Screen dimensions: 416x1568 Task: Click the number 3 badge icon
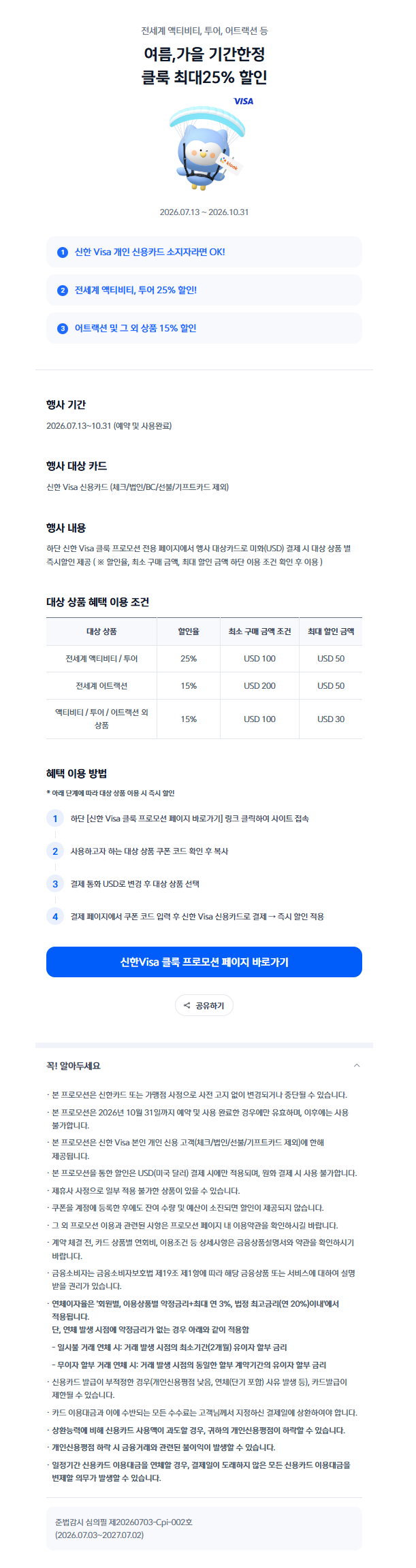pyautogui.click(x=63, y=328)
